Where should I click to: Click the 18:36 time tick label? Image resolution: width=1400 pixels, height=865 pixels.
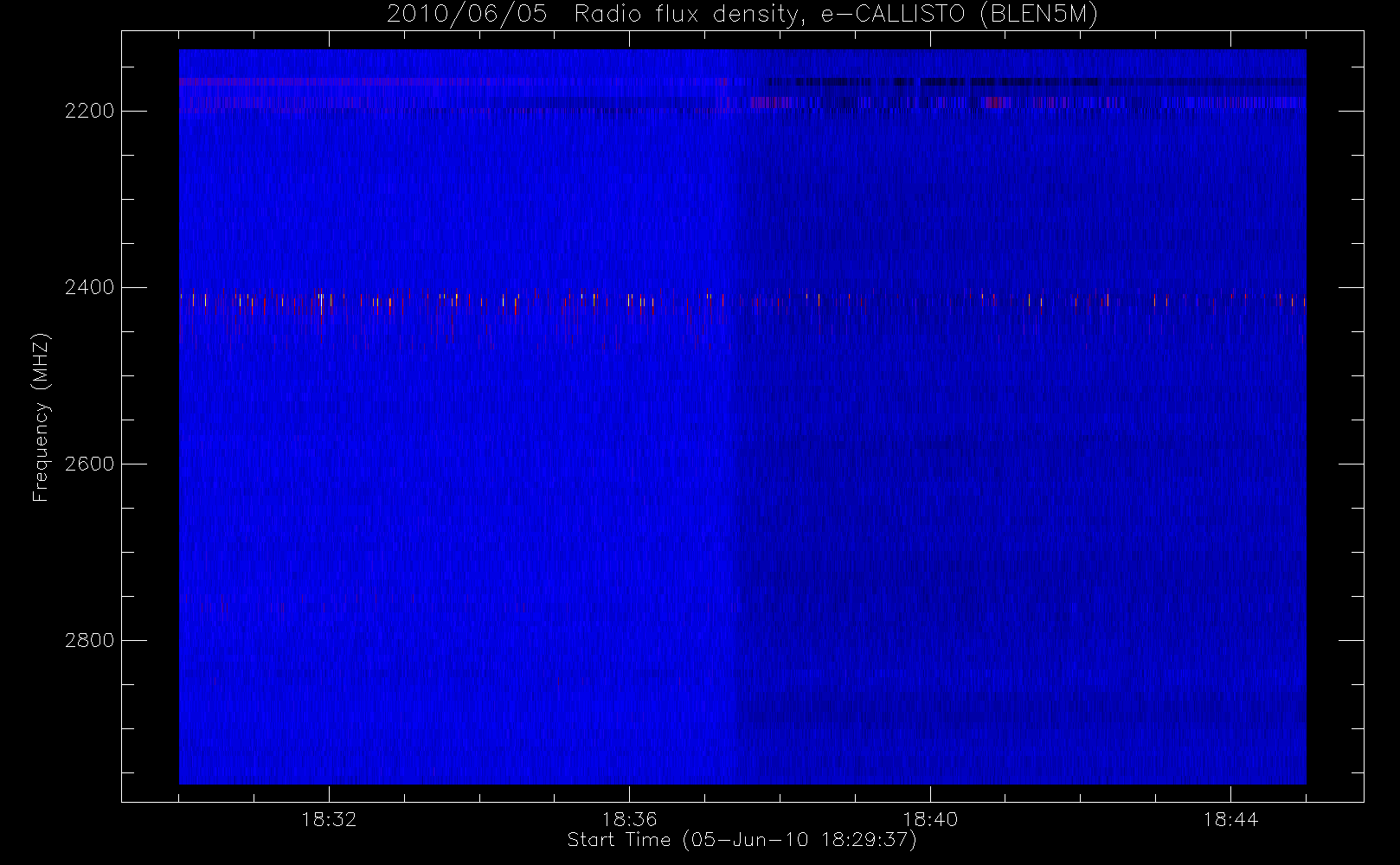[629, 819]
